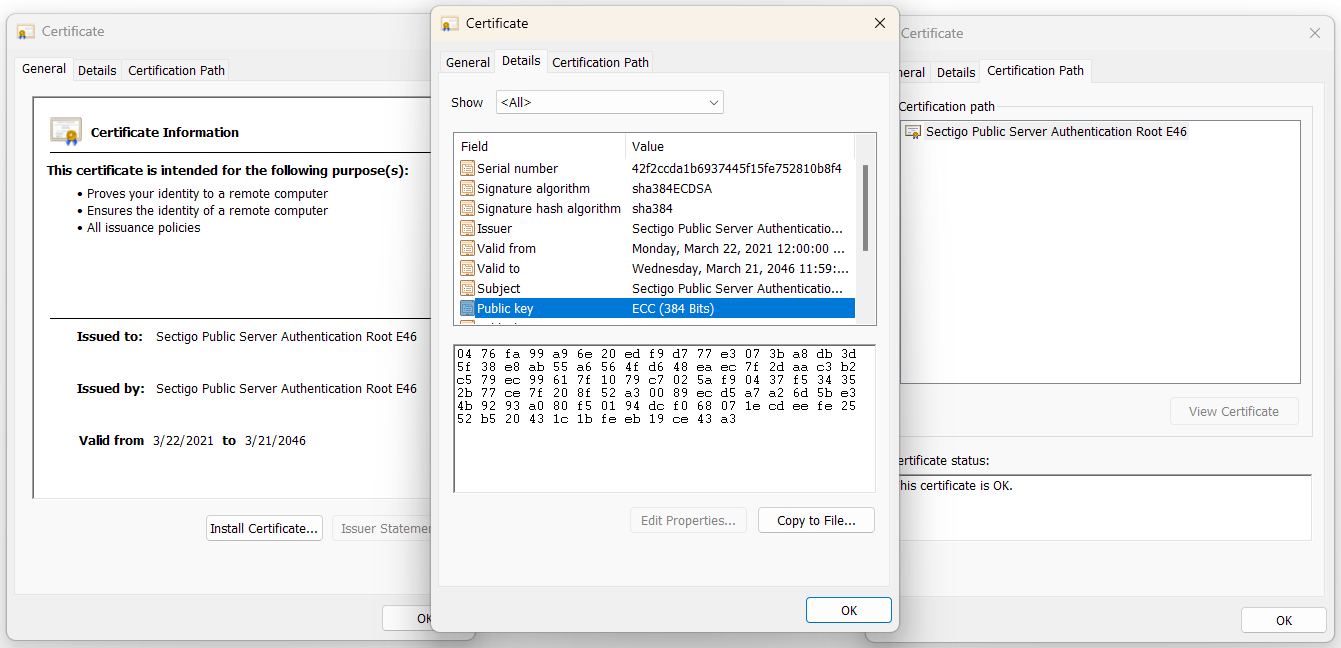Click OK in the right Certificate window

tap(1284, 620)
